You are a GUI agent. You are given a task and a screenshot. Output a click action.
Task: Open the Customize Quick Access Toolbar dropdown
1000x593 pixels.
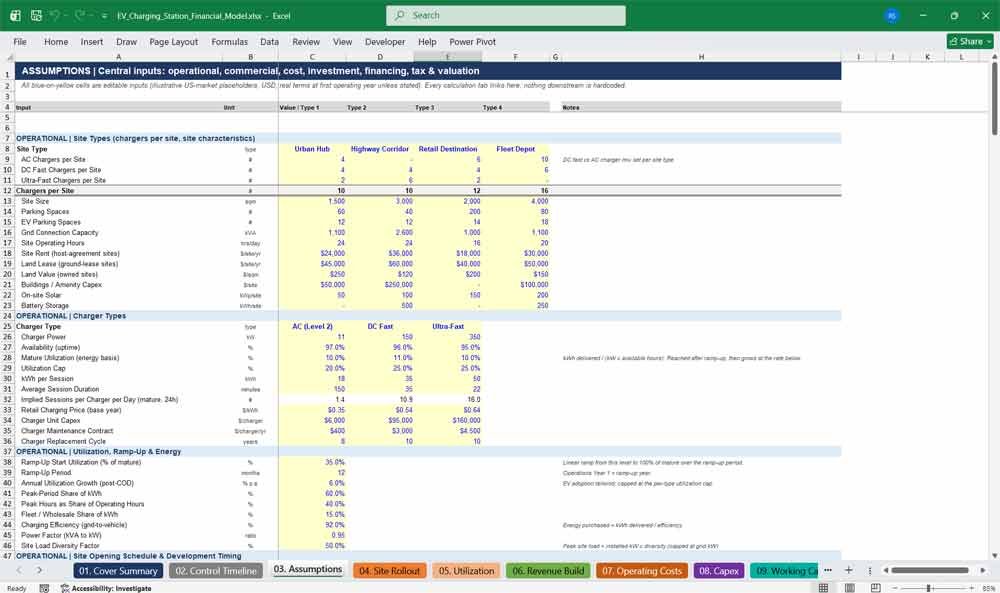pos(104,16)
